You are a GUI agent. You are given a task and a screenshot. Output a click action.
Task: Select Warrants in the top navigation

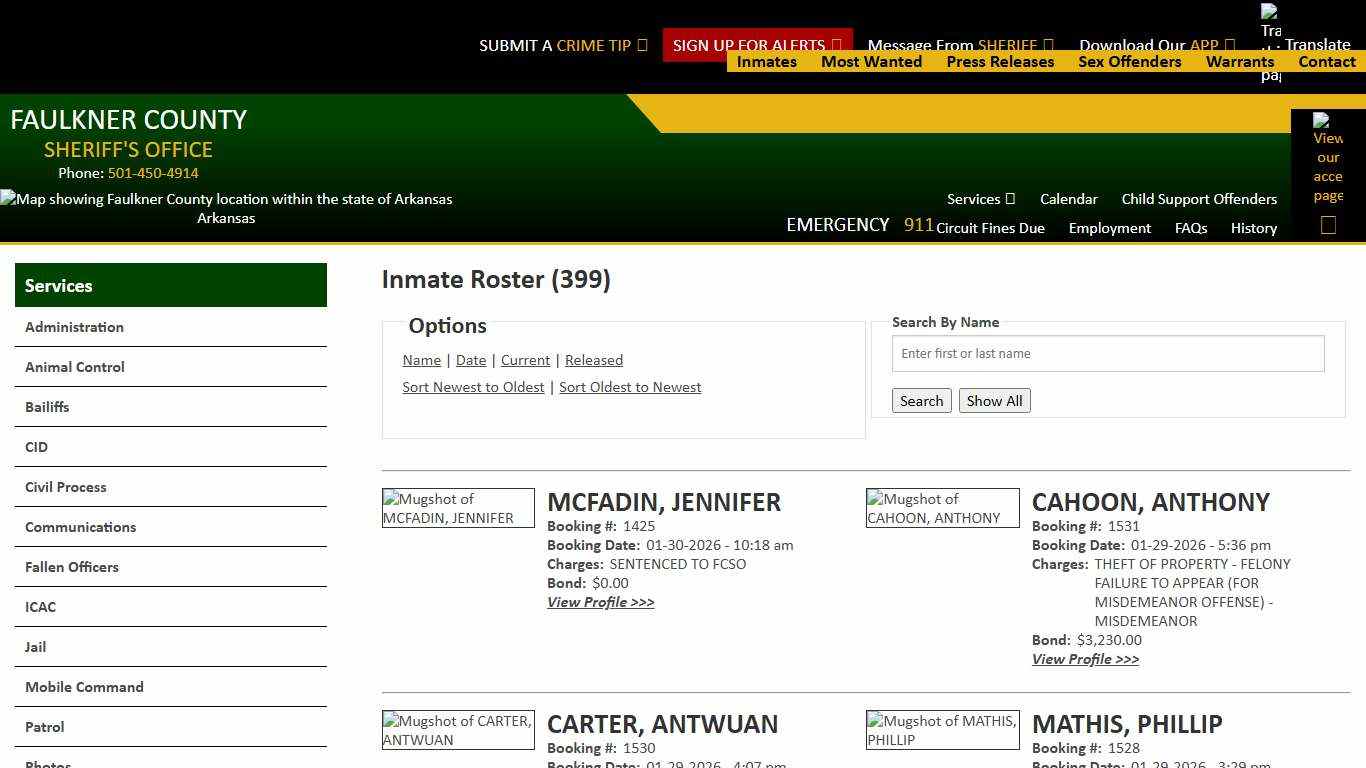[1240, 61]
